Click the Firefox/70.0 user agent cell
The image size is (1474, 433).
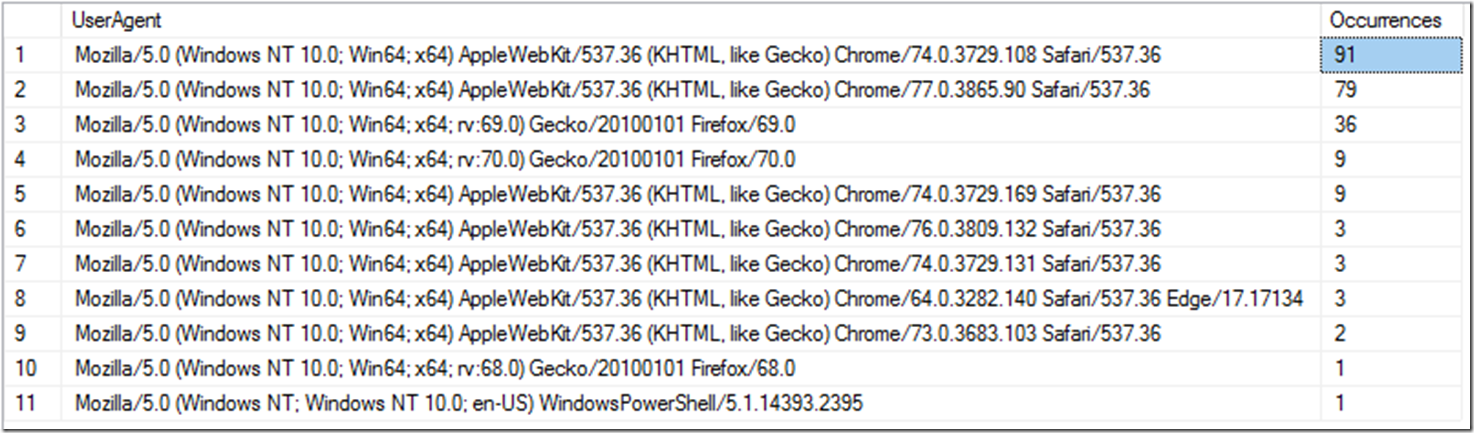click(435, 159)
